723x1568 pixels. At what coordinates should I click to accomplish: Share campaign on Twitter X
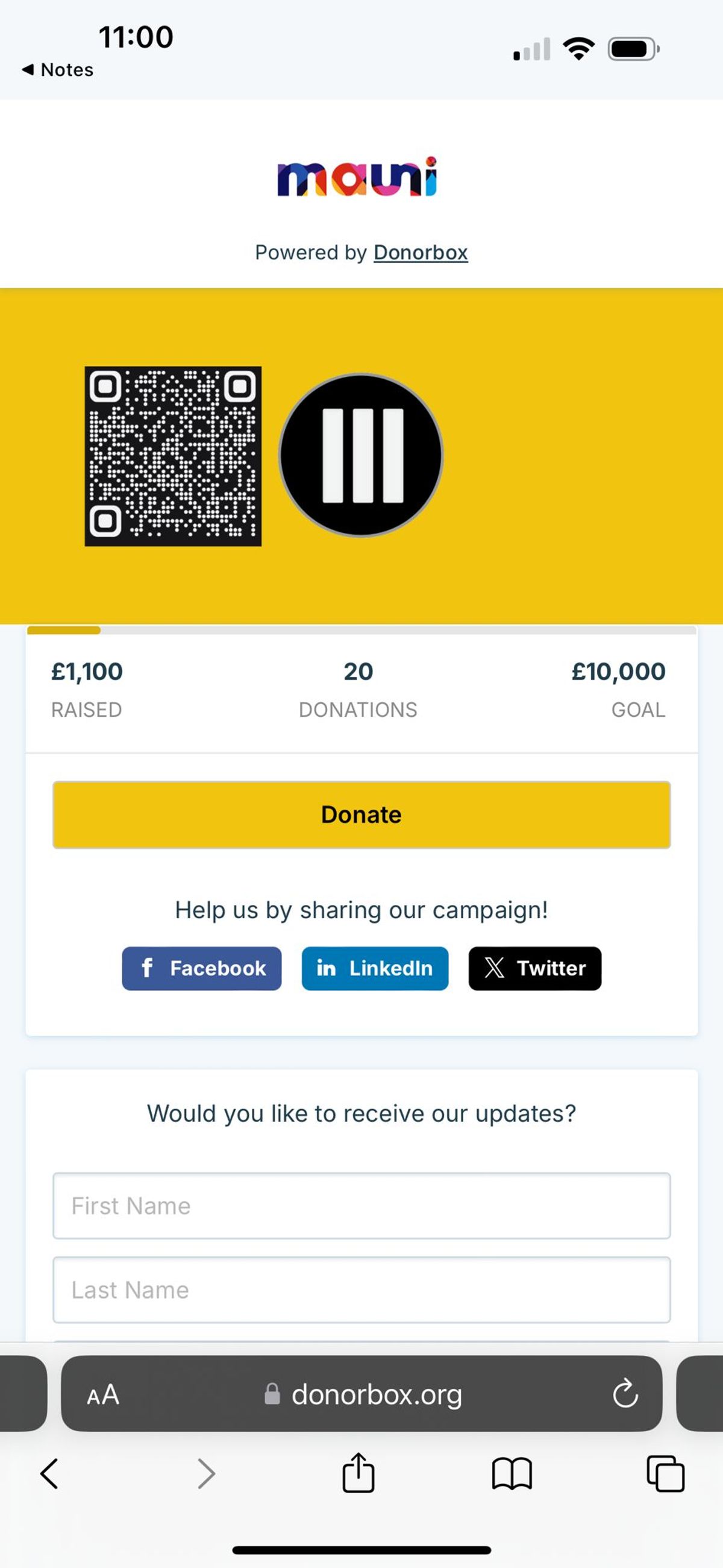(x=535, y=968)
